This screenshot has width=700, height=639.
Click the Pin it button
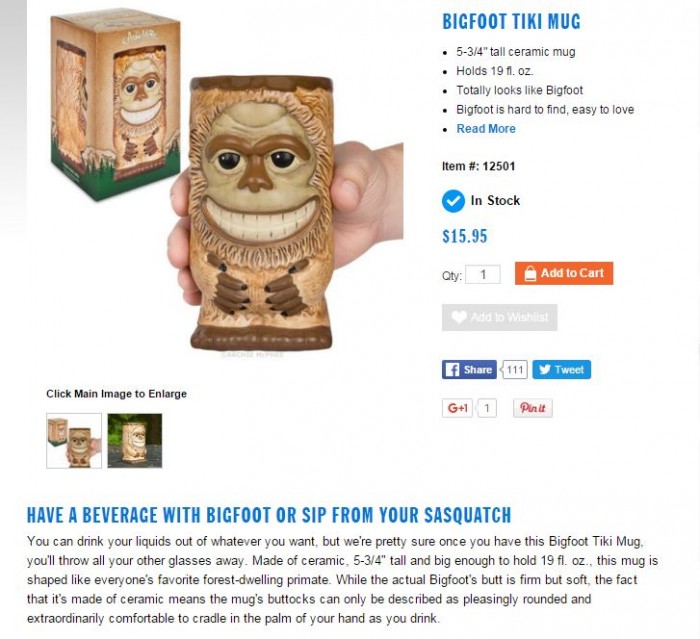(533, 408)
